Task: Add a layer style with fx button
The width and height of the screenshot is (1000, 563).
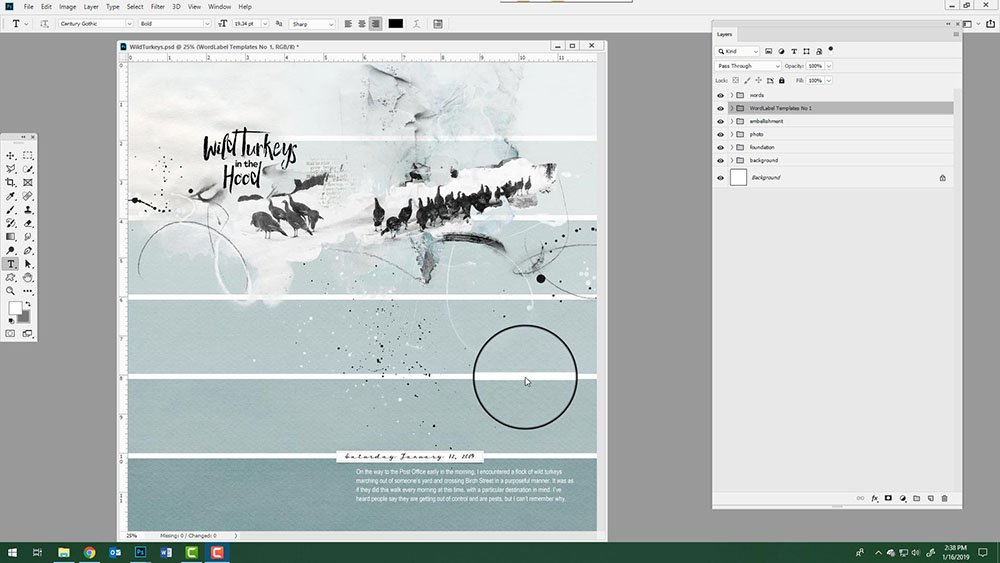Action: 874,499
